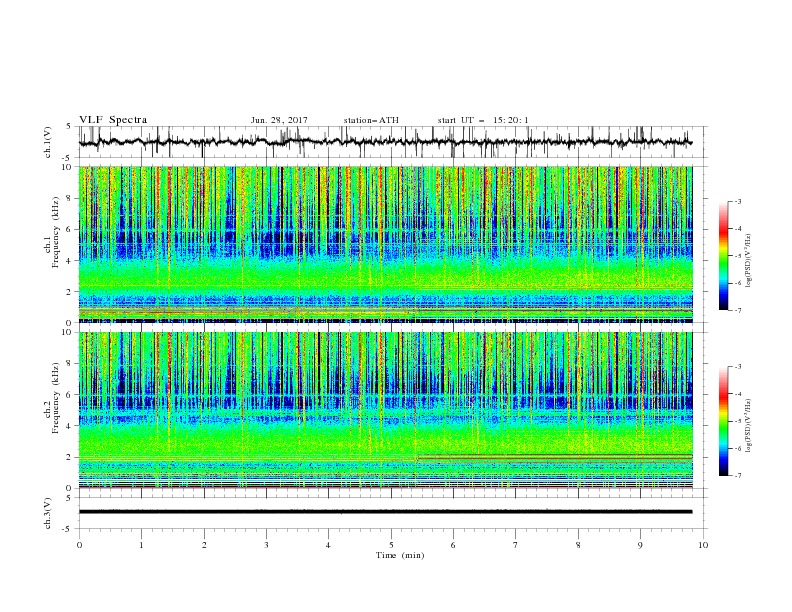Click the ch.2 colorbar "log(PSD)(V²/Hz)" label

[x=748, y=426]
